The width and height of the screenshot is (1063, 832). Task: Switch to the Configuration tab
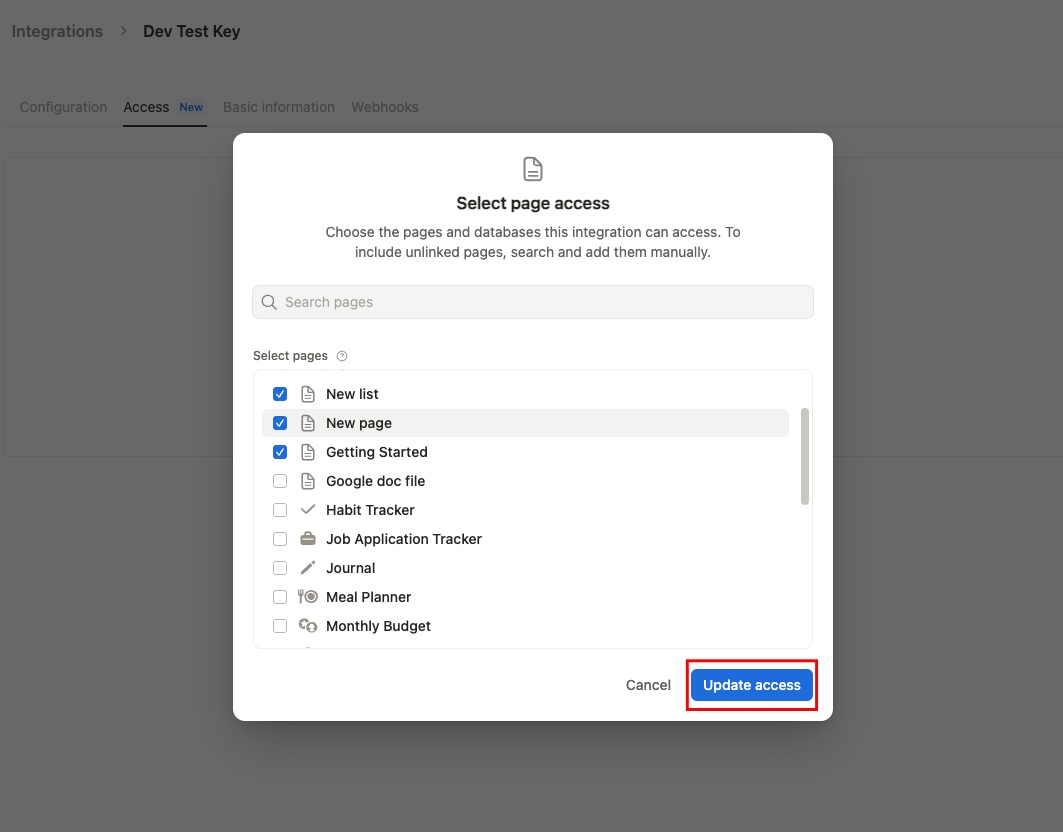tap(63, 107)
